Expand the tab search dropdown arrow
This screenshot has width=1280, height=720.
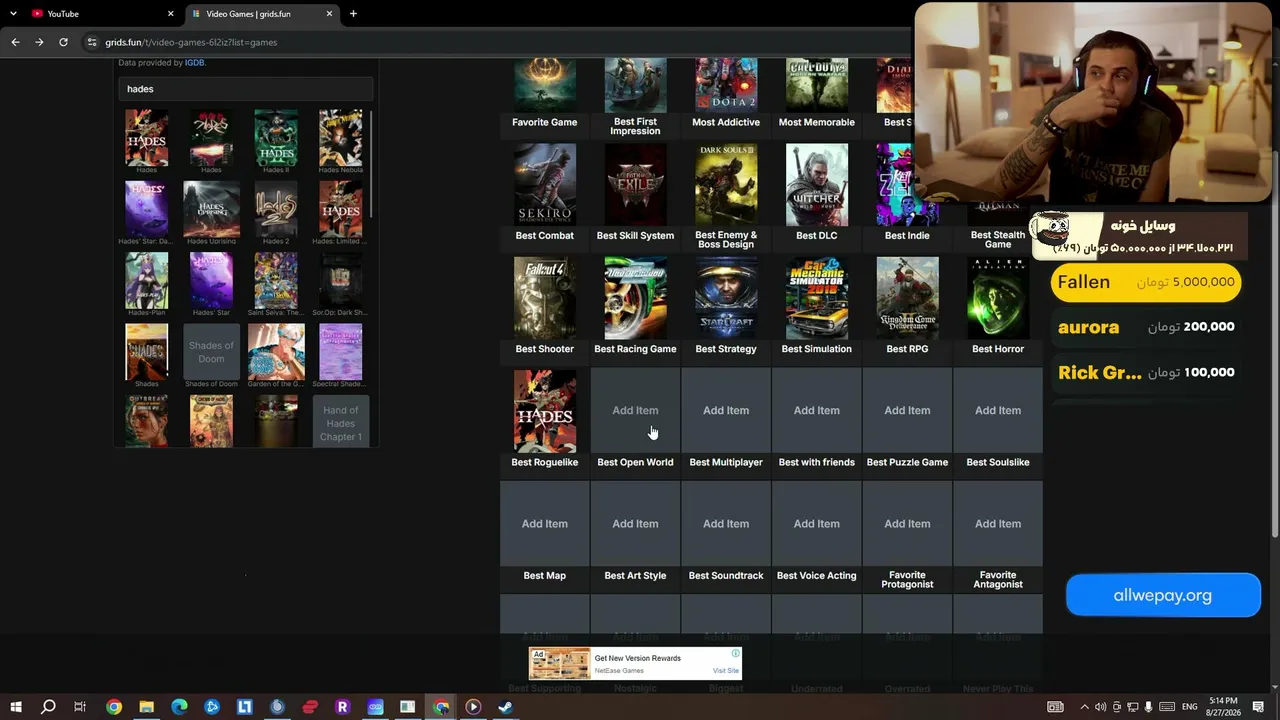click(13, 14)
